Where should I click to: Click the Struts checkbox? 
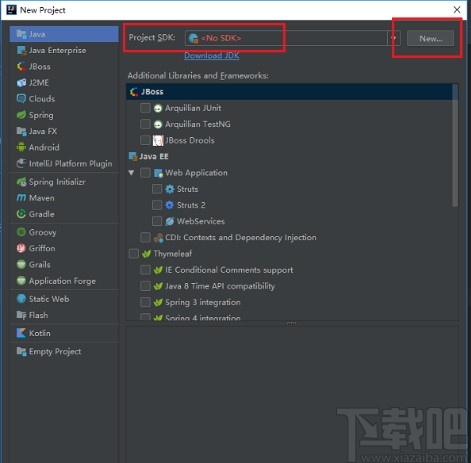(157, 189)
